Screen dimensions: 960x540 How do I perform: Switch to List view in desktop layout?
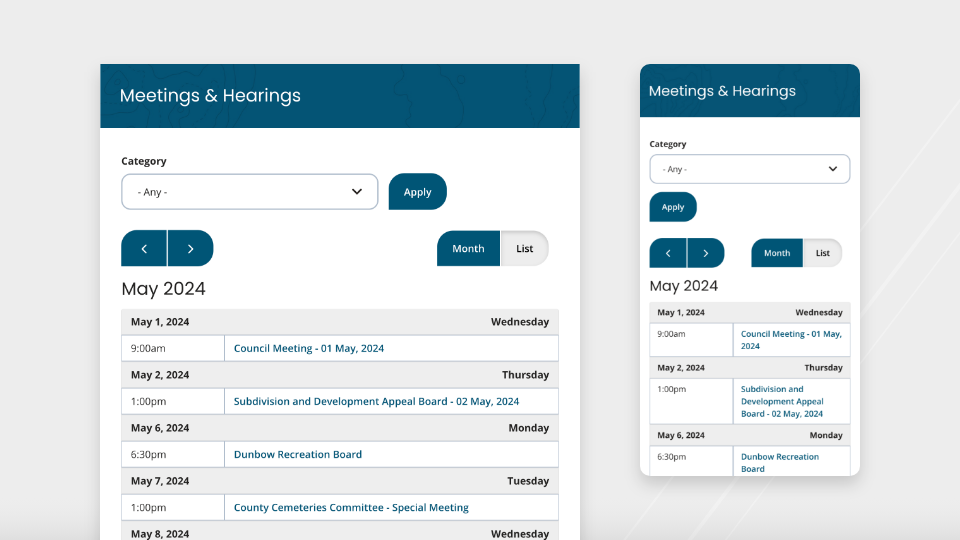[524, 248]
